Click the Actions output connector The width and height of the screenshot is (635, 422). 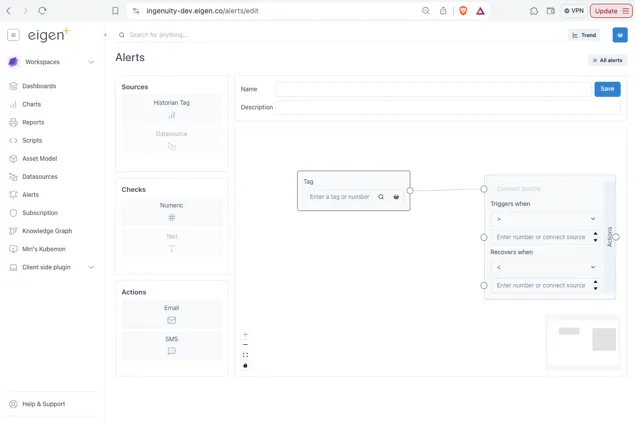click(x=616, y=237)
